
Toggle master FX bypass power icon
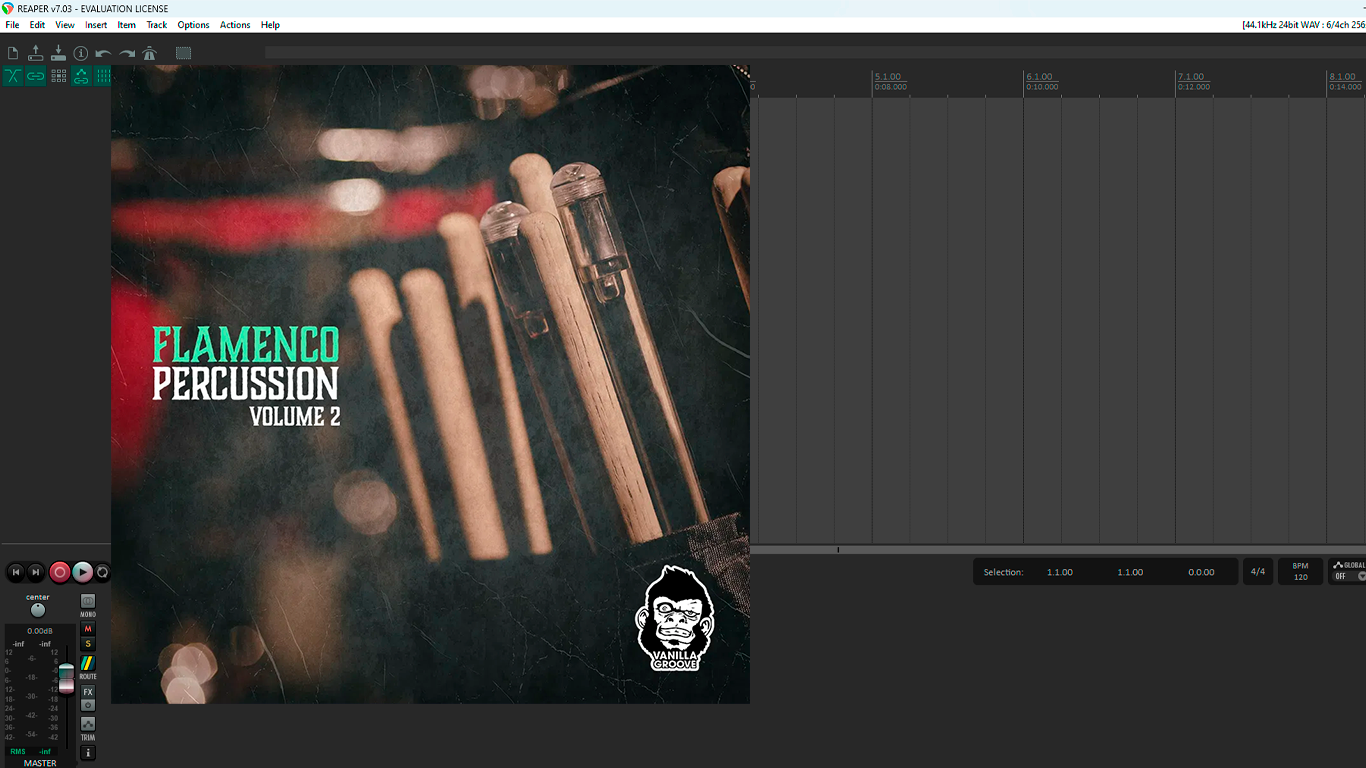(88, 705)
